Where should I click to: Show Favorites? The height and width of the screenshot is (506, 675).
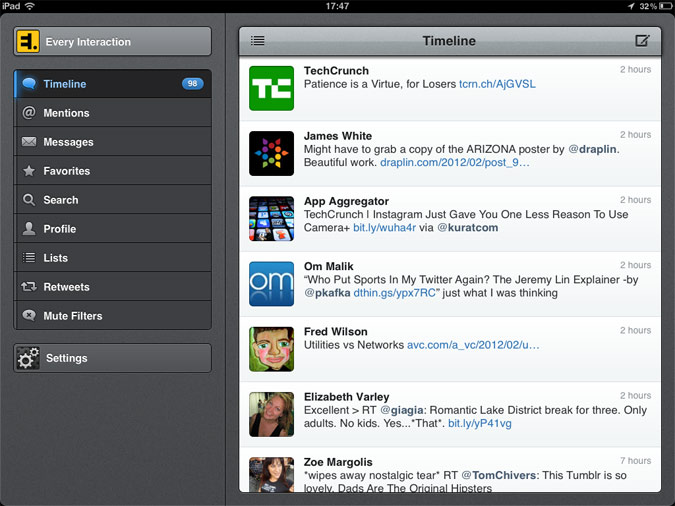click(x=113, y=171)
